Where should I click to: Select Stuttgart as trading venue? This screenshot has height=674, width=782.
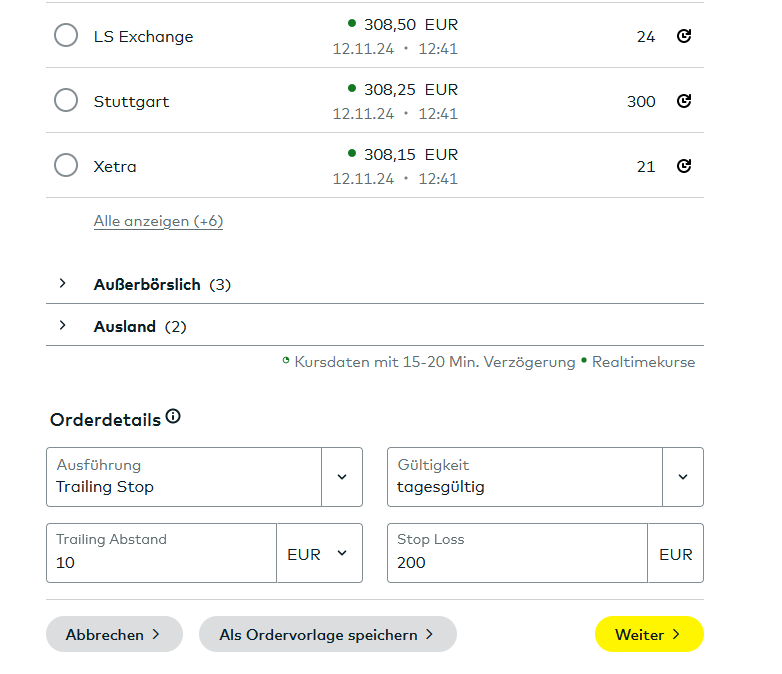66,101
